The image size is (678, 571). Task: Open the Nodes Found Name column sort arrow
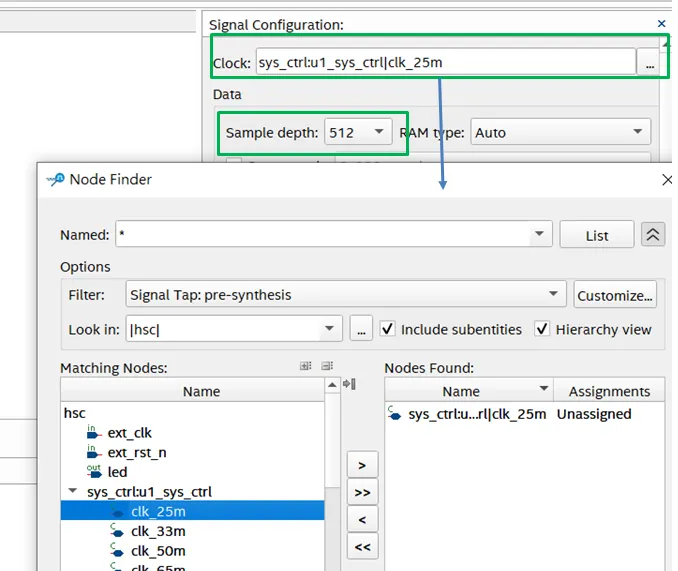click(x=544, y=388)
